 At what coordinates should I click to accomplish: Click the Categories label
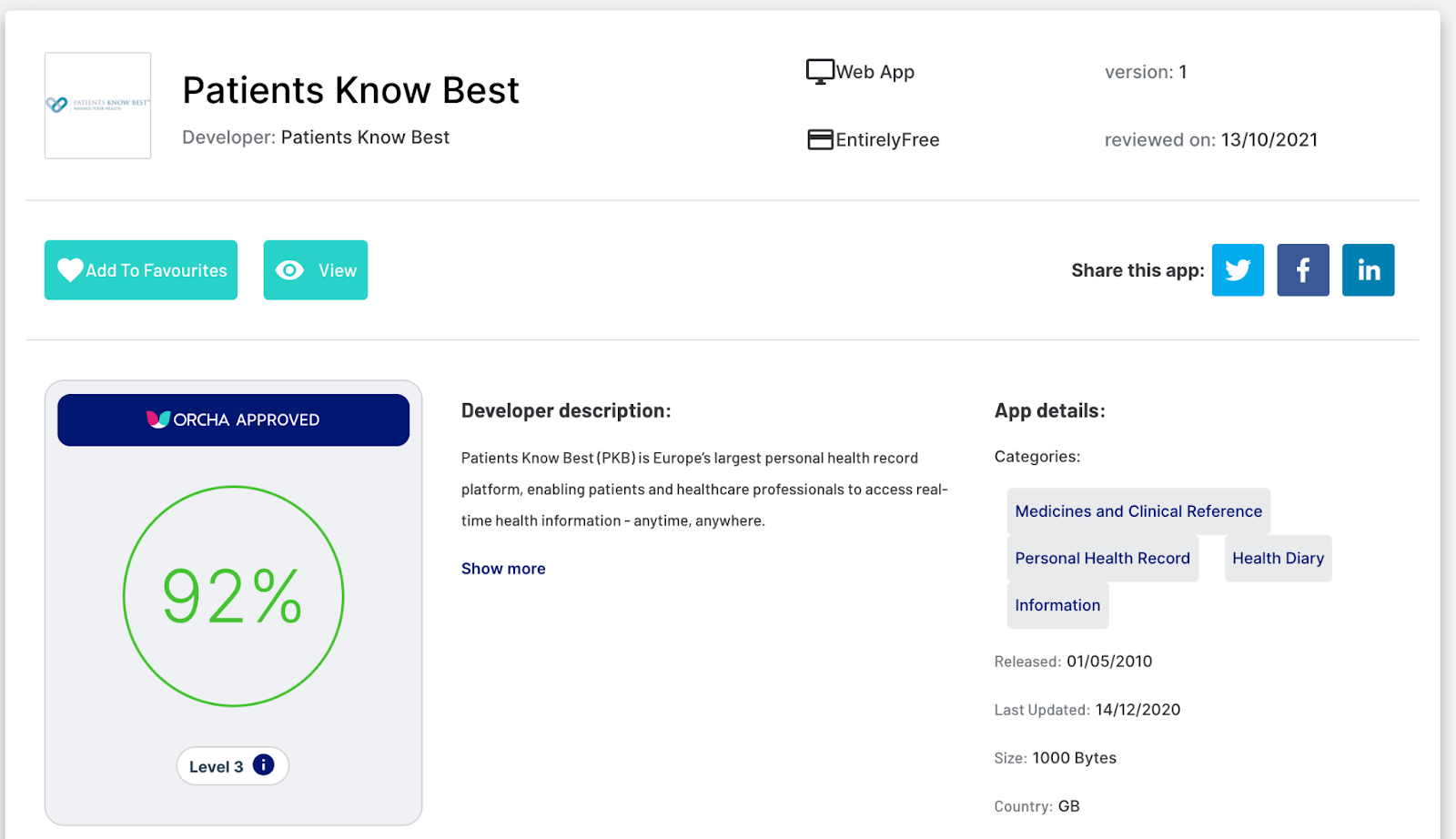[x=1037, y=457]
